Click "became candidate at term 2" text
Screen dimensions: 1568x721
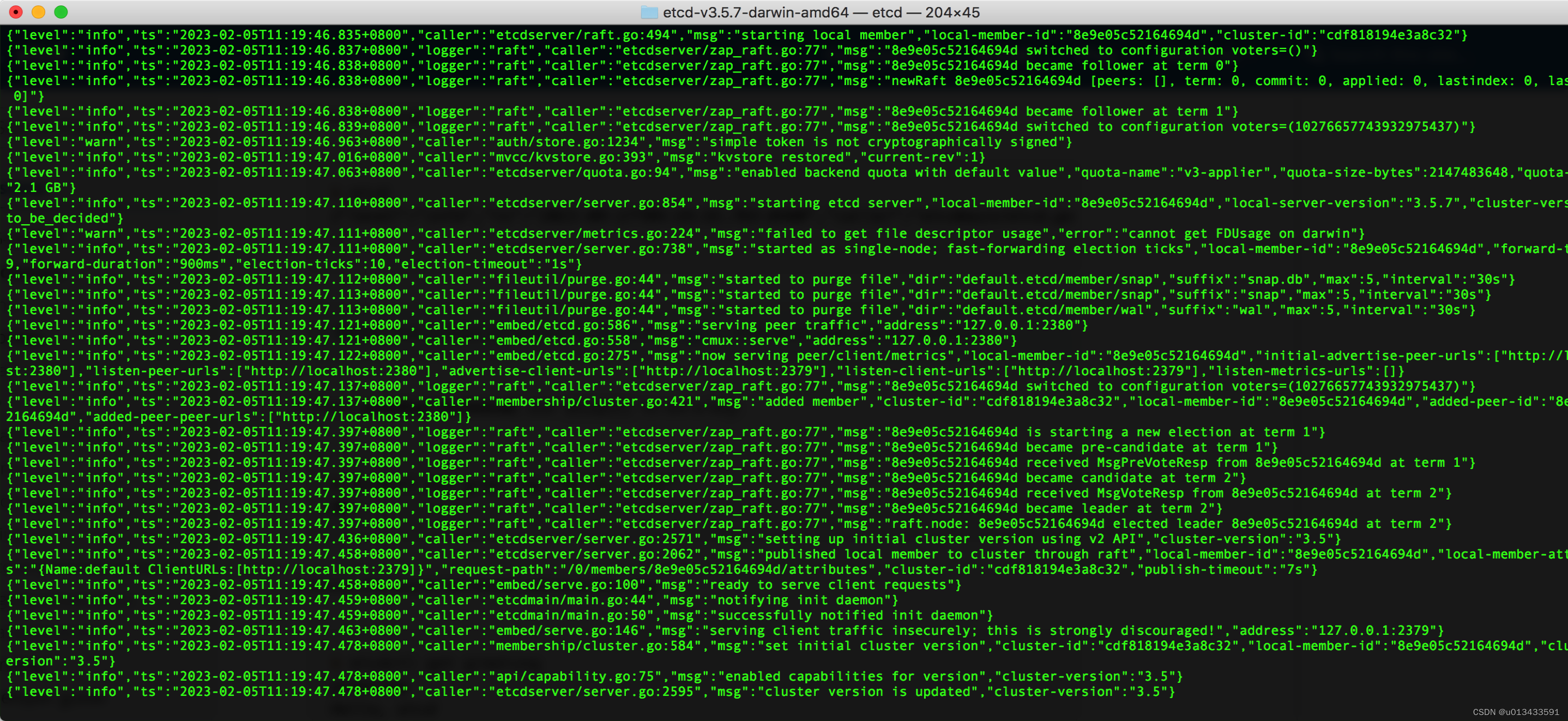pos(1128,478)
